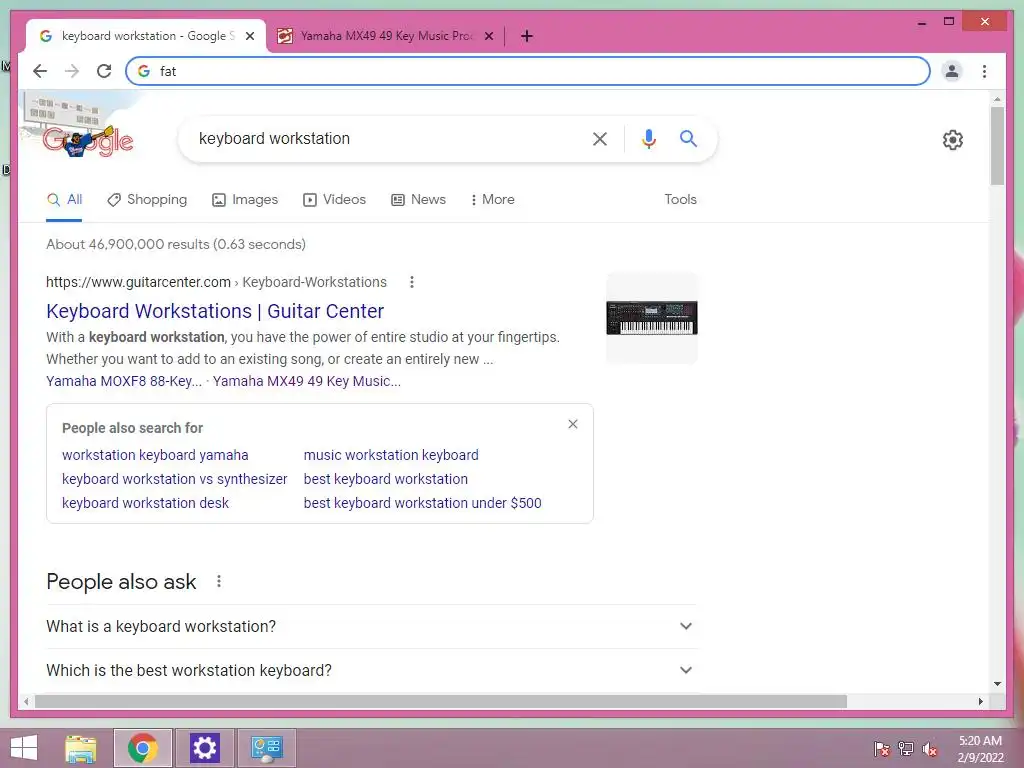Search best keyboard workstation under $500
Screen dimensions: 1024x768
click(x=423, y=503)
